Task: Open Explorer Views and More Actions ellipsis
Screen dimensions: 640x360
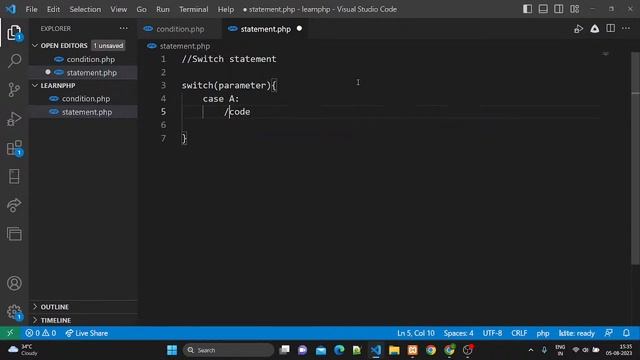Action: (x=124, y=28)
